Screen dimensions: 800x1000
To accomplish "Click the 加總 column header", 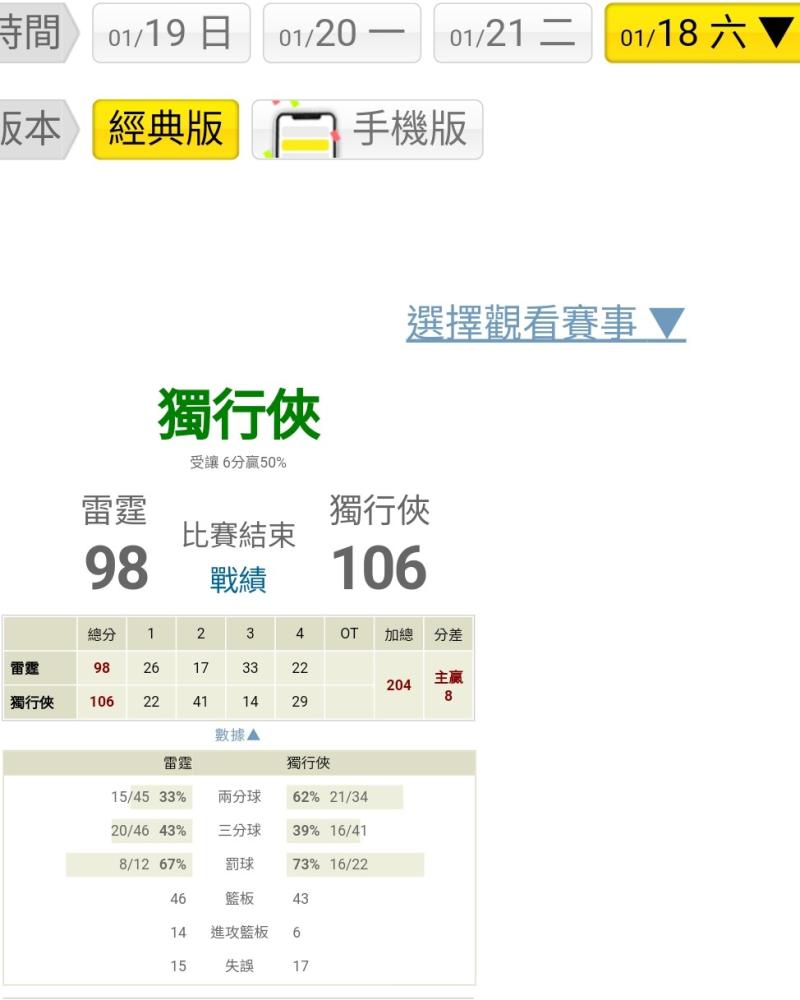I will [x=399, y=634].
